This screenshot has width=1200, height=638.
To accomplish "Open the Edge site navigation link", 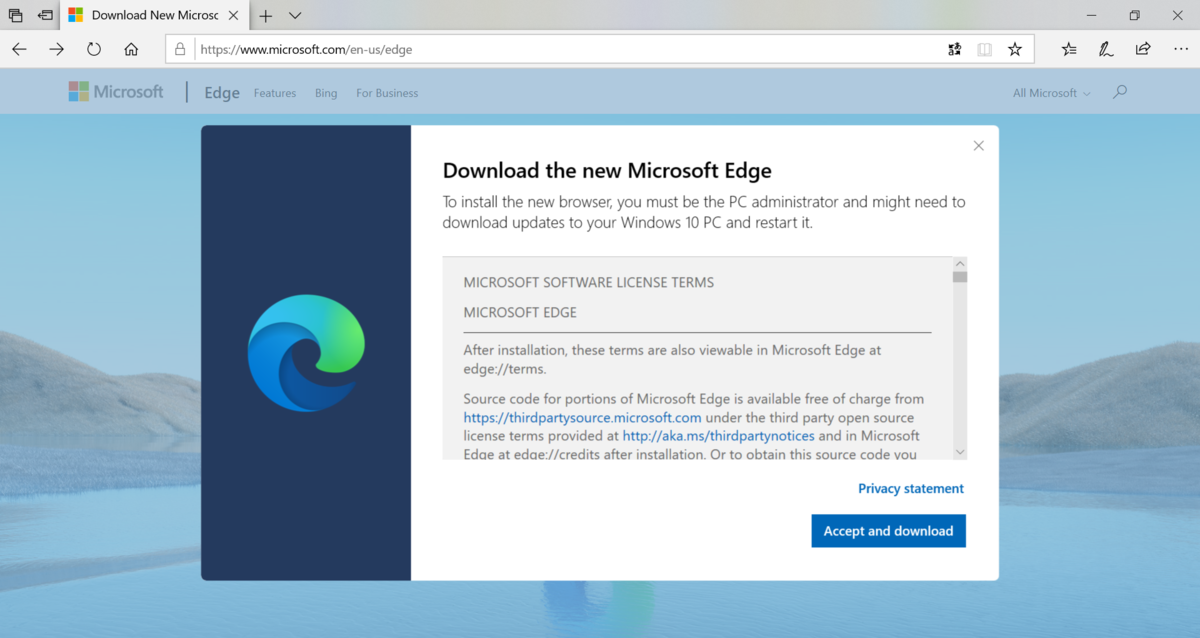I will point(222,92).
